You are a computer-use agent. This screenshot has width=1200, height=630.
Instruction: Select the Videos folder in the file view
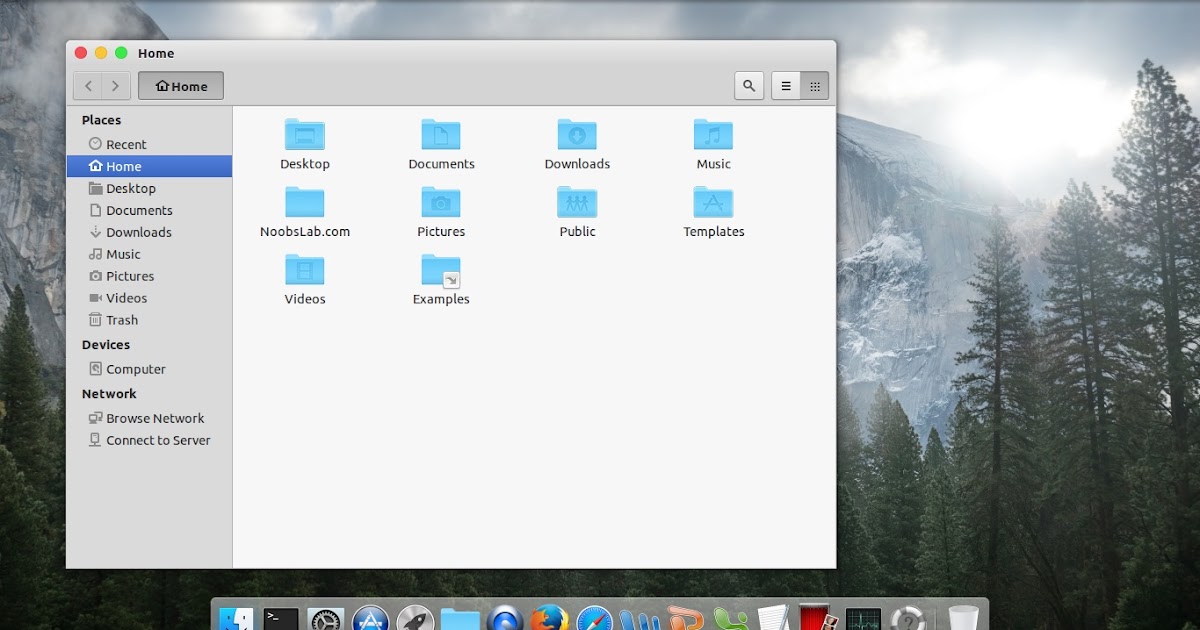coord(305,279)
